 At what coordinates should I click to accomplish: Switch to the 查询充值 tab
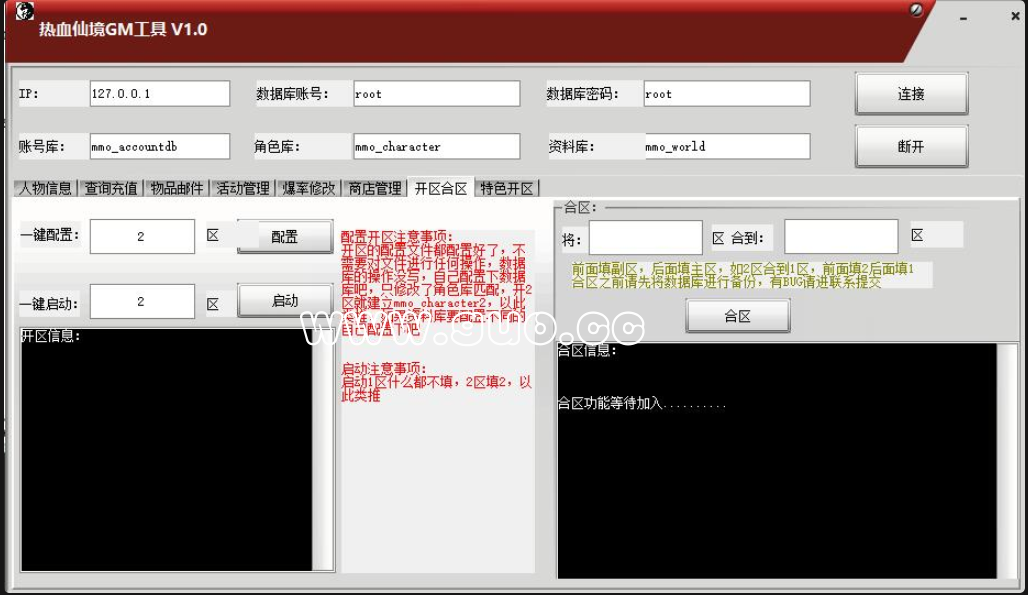coord(111,189)
